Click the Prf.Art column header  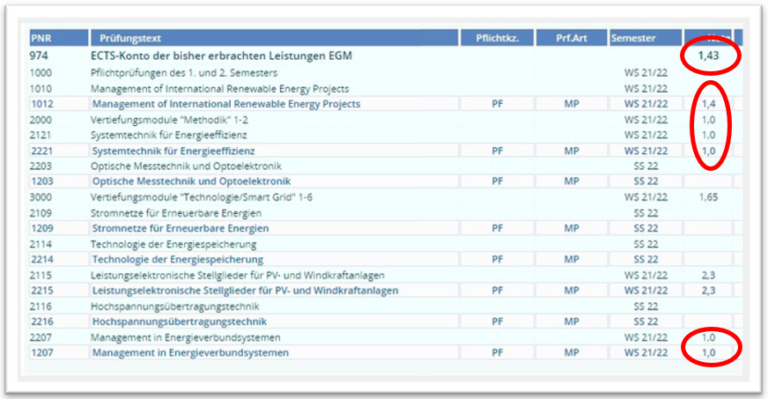(571, 38)
